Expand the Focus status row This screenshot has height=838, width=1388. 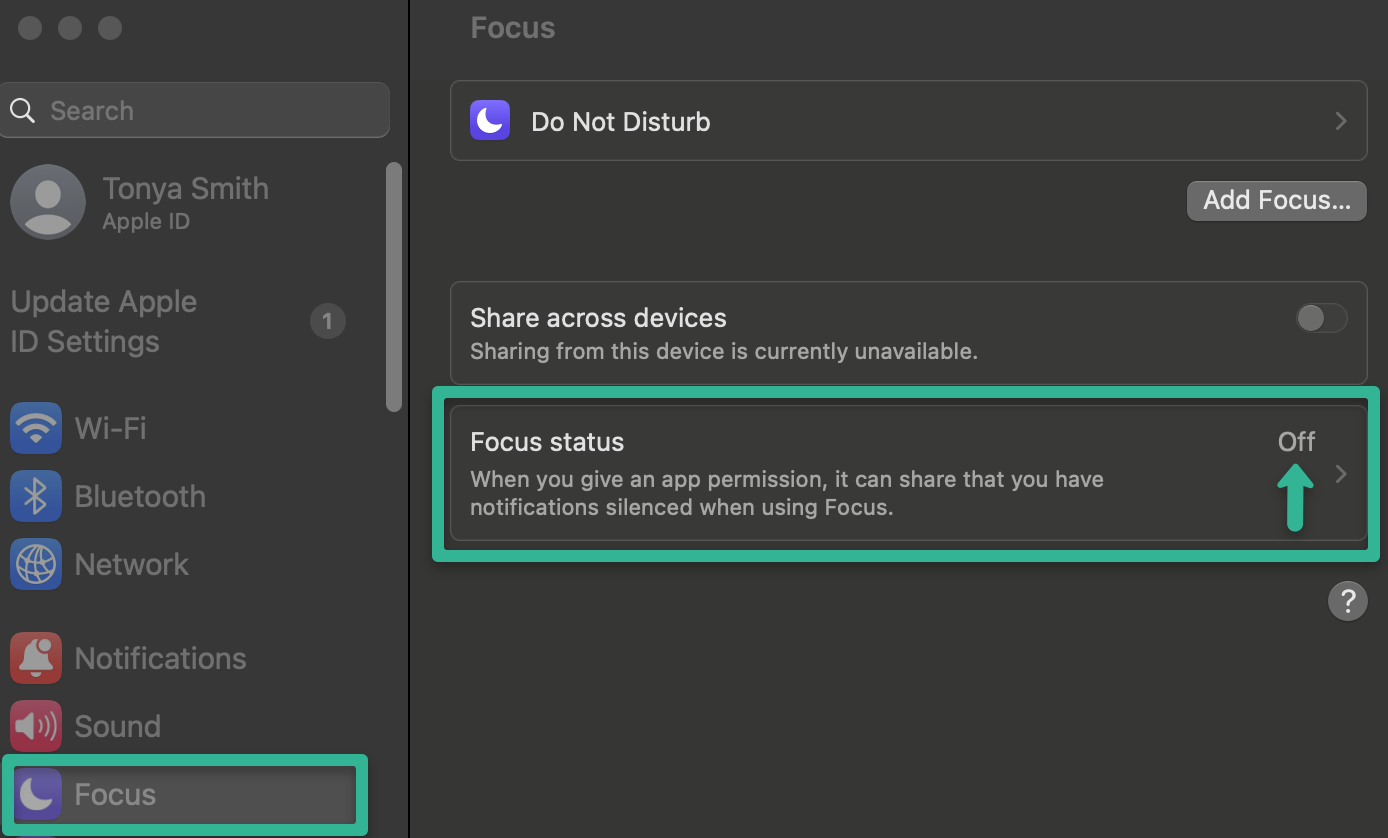(x=900, y=474)
